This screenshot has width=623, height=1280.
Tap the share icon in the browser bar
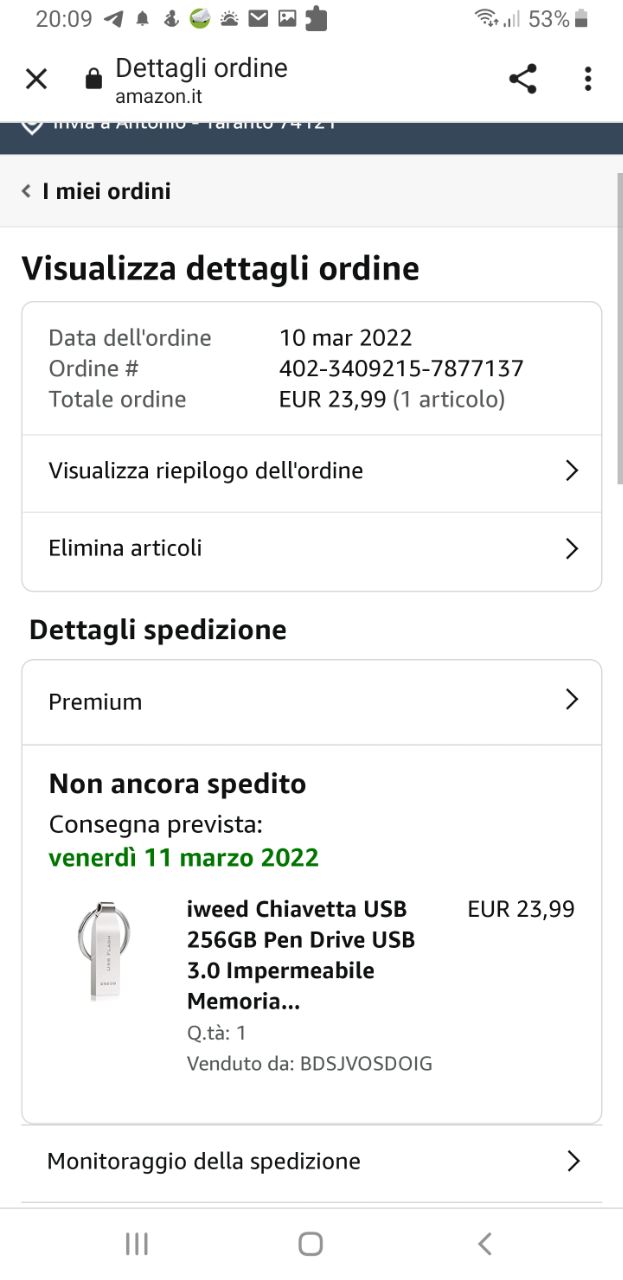(522, 79)
